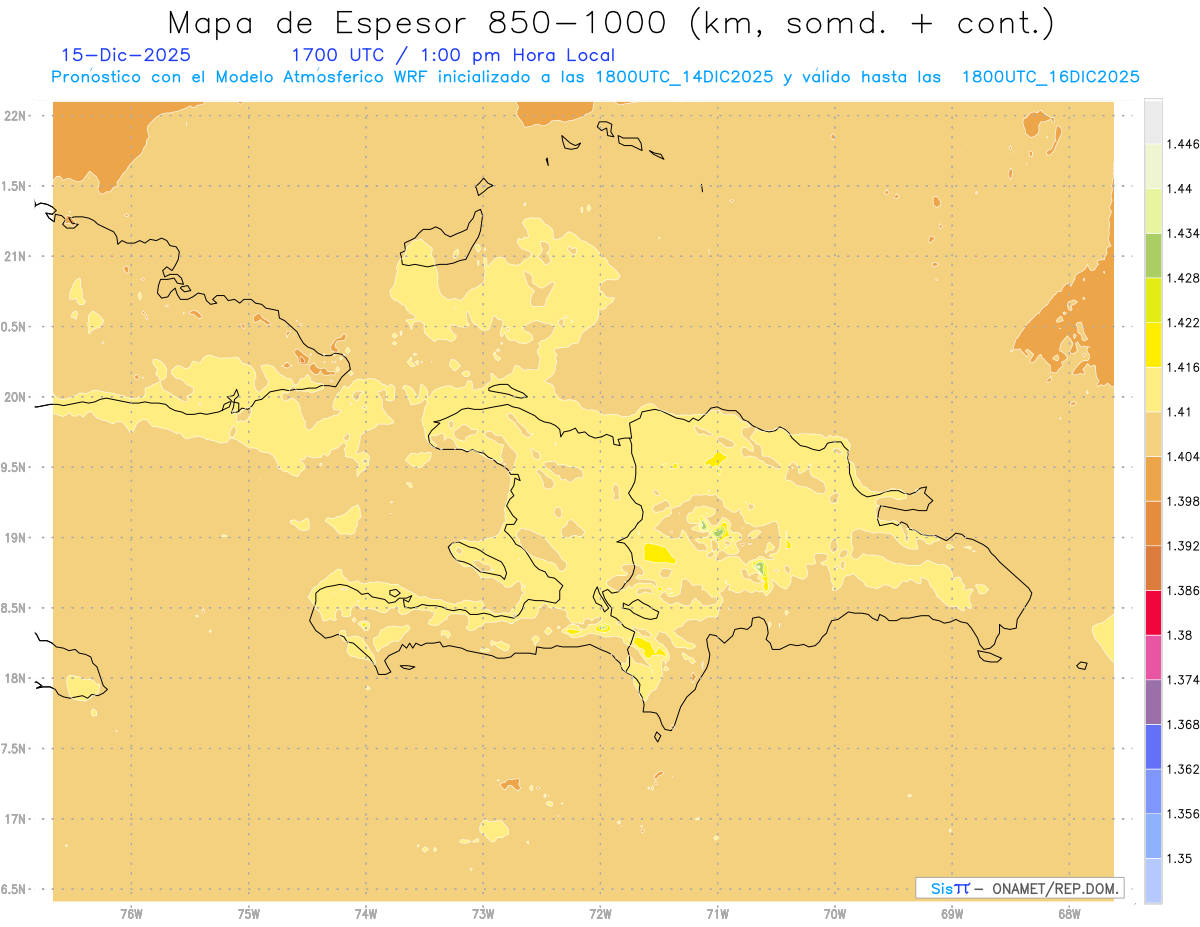Click the colorbar value "1.368"
This screenshot has width=1200, height=927.
click(x=1182, y=724)
